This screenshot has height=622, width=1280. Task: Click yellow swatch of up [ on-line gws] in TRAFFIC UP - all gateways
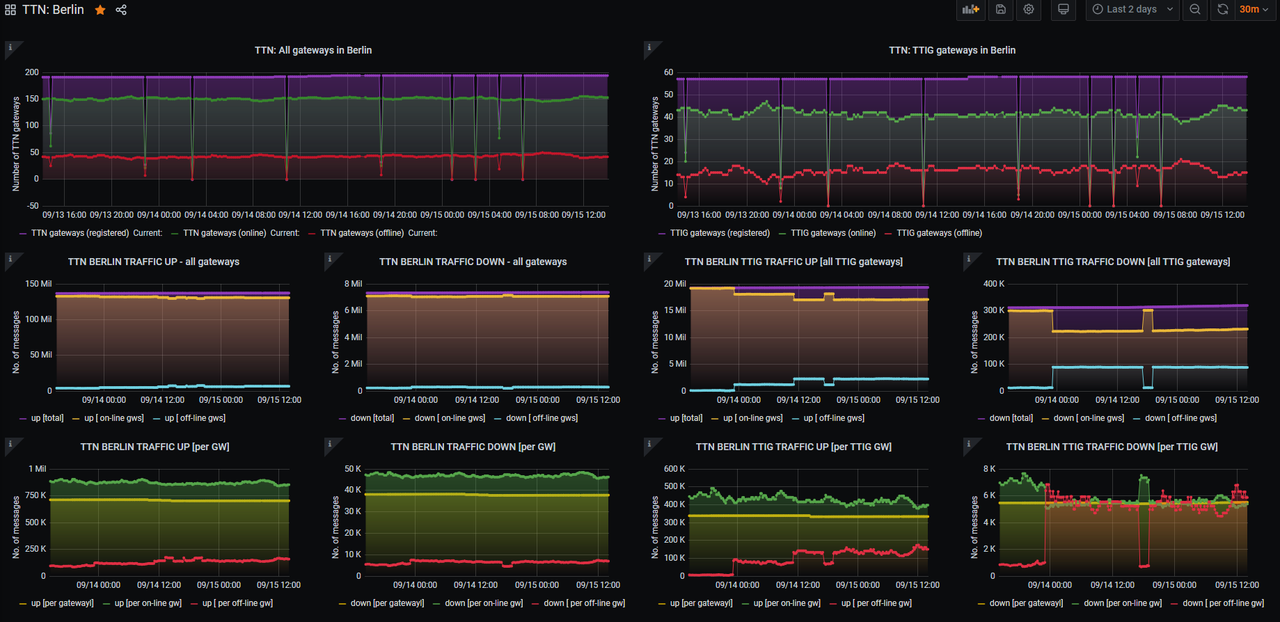click(78, 418)
